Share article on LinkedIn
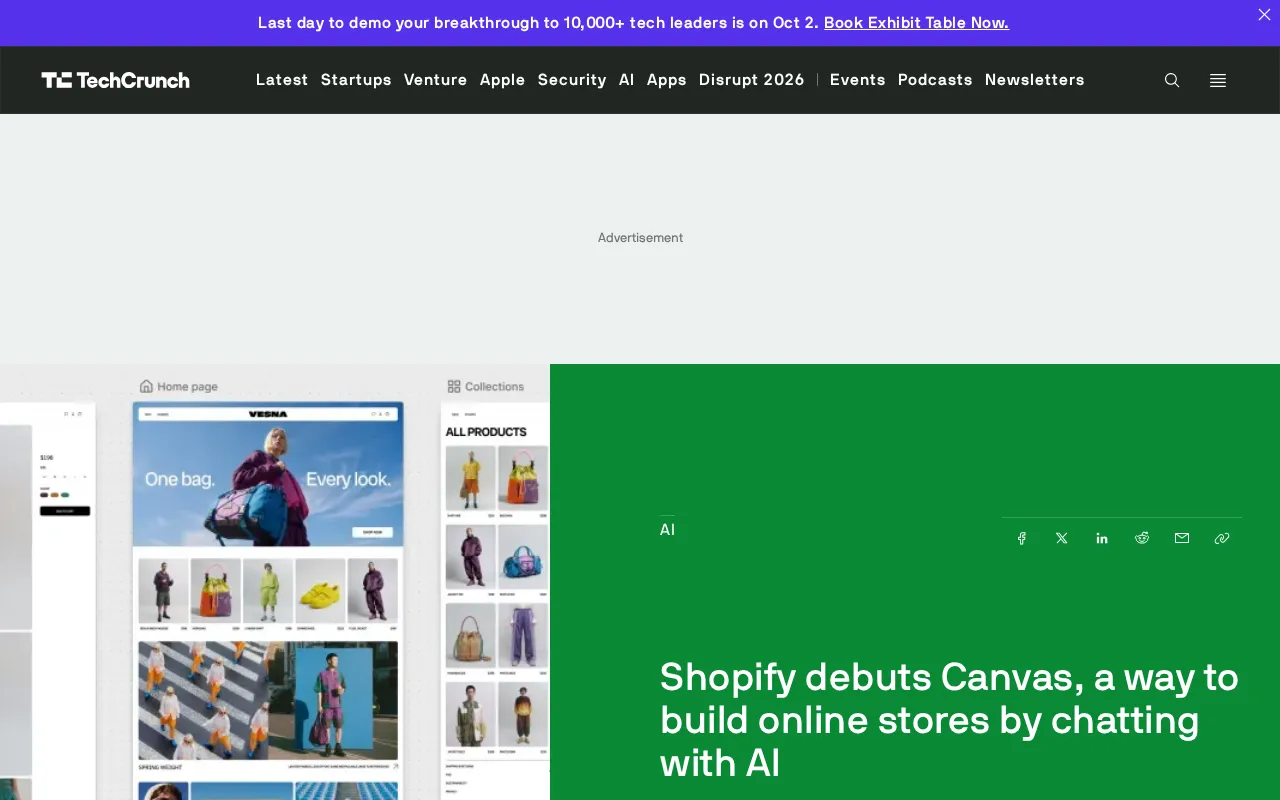Screen dimensions: 1280x800 tap(1102, 538)
